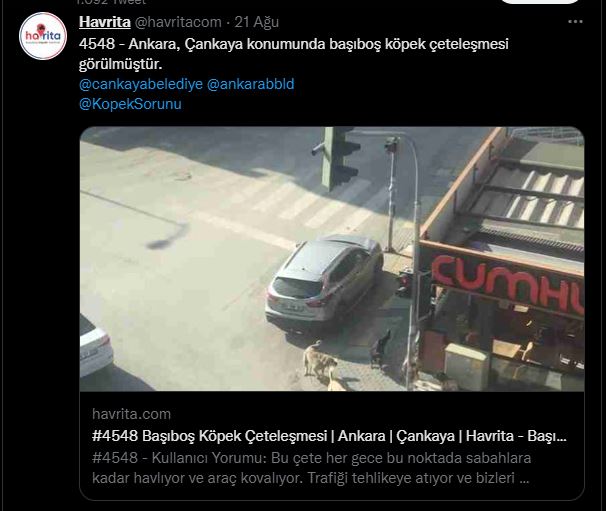Click the partially visible Tweet count header
This screenshot has width=606, height=511.
point(112,2)
